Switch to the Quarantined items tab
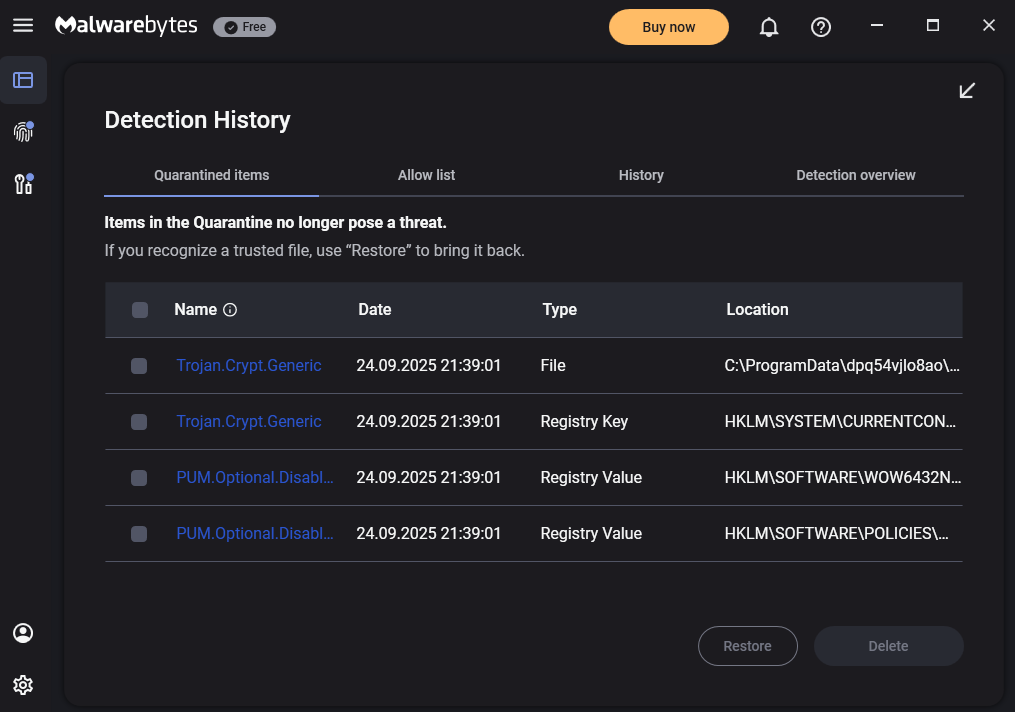The height and width of the screenshot is (712, 1015). [x=212, y=175]
